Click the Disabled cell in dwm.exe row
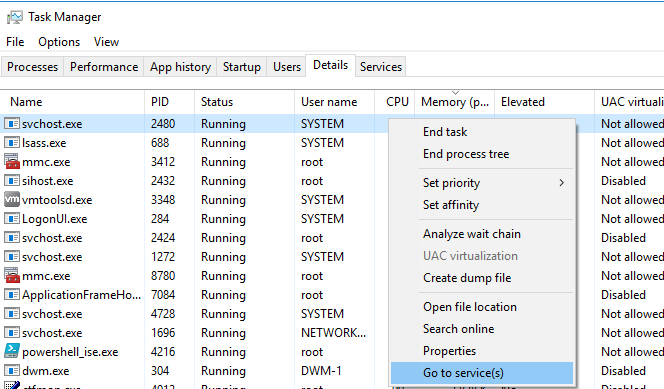Screen dimensions: 664x389 click(x=623, y=371)
